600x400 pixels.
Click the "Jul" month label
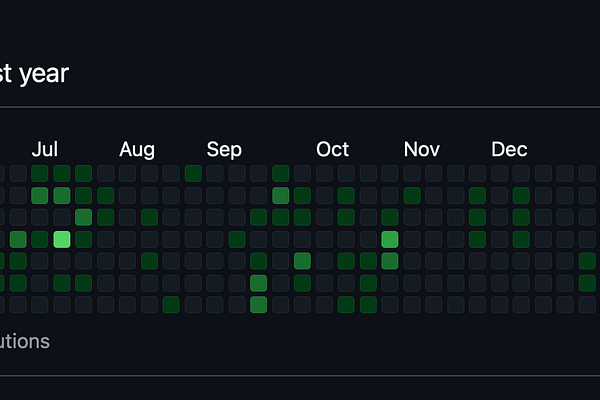tap(45, 149)
